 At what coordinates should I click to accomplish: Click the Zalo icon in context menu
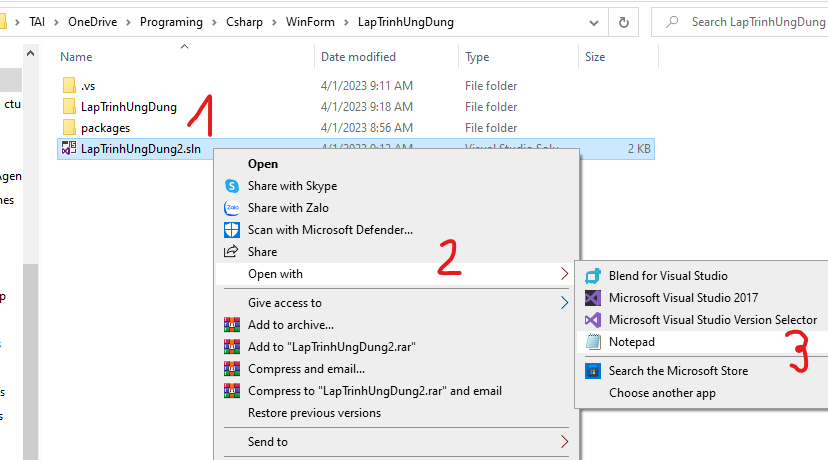coord(232,208)
